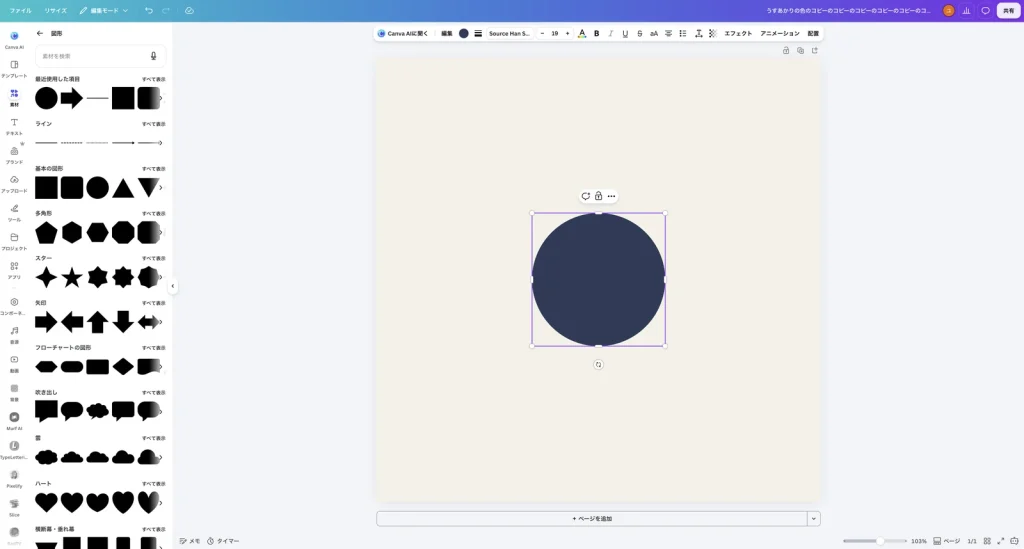Viewport: 1024px width, 549px height.
Task: Open the Brand (ブランド) sidebar panel
Action: [14, 155]
